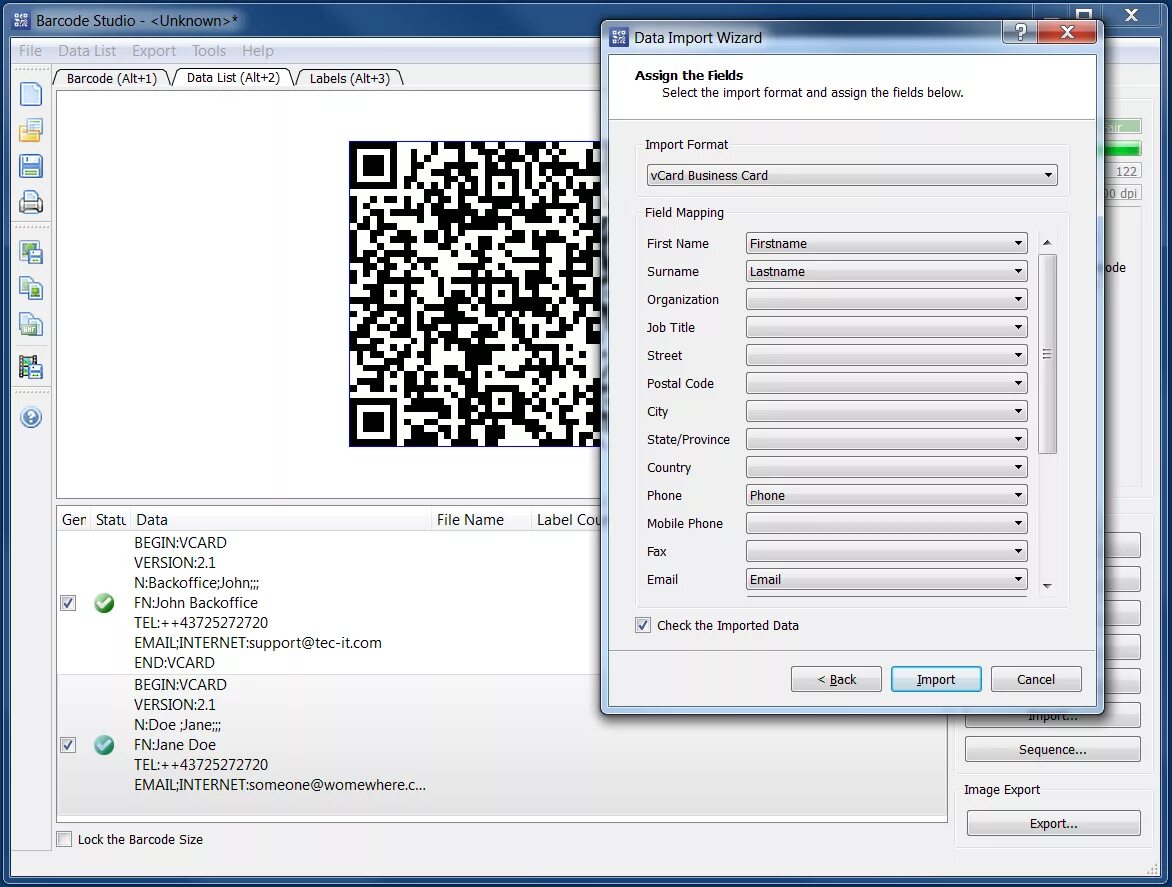Screen dimensions: 1172x887
Task: Click the Stat column header
Action: (x=111, y=520)
